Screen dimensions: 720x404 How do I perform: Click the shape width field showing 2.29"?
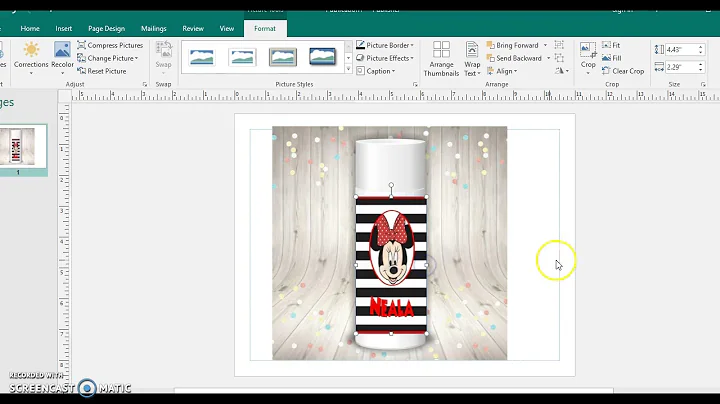coord(681,67)
